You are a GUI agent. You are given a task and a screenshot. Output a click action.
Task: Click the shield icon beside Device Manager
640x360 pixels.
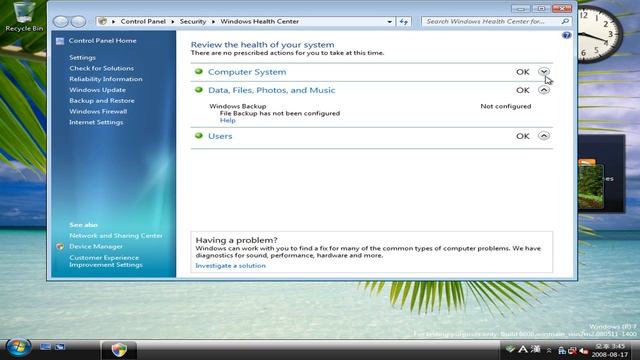(60, 247)
